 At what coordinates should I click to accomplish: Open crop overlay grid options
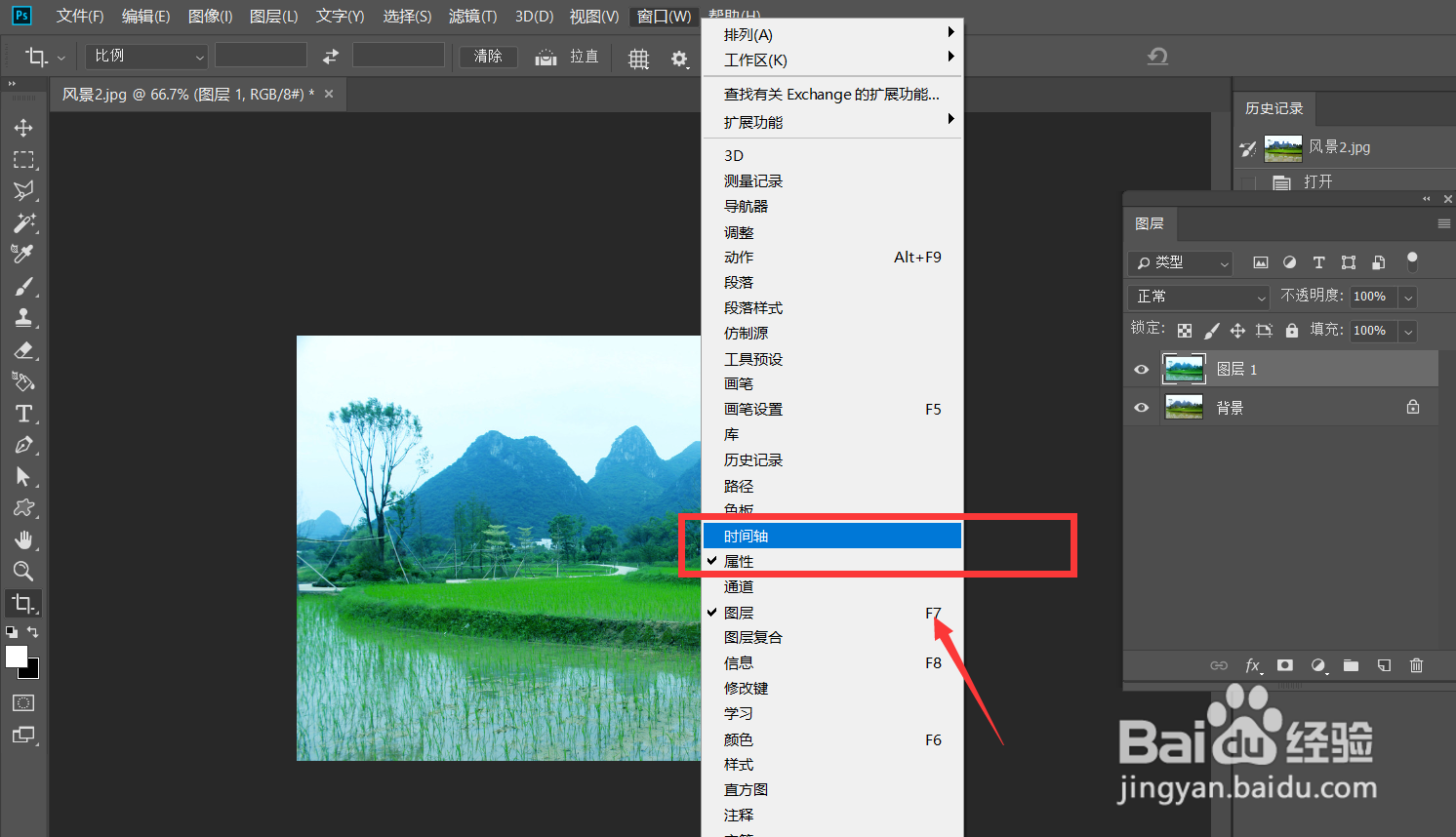tap(638, 59)
